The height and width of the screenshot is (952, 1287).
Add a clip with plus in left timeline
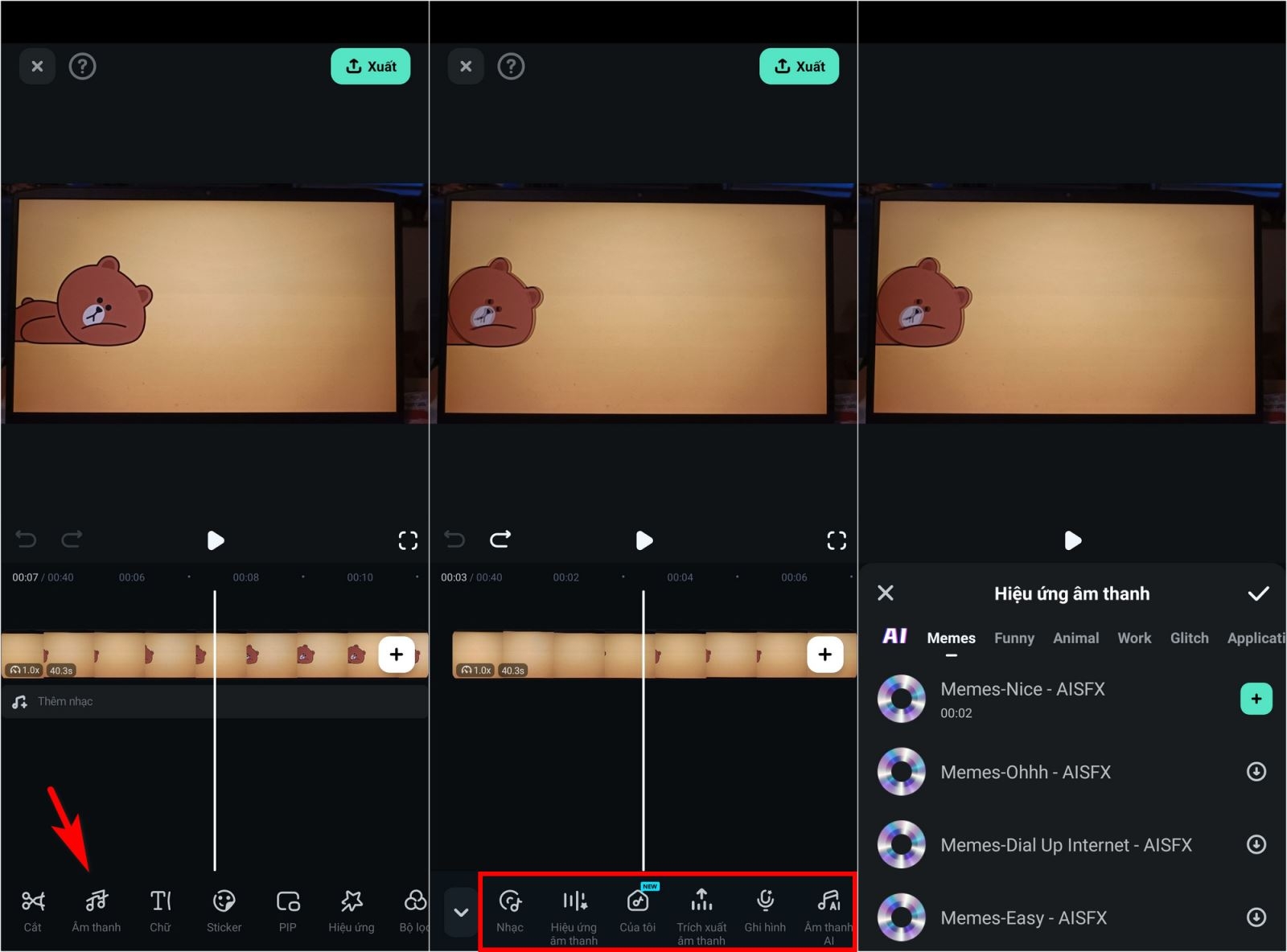(397, 654)
